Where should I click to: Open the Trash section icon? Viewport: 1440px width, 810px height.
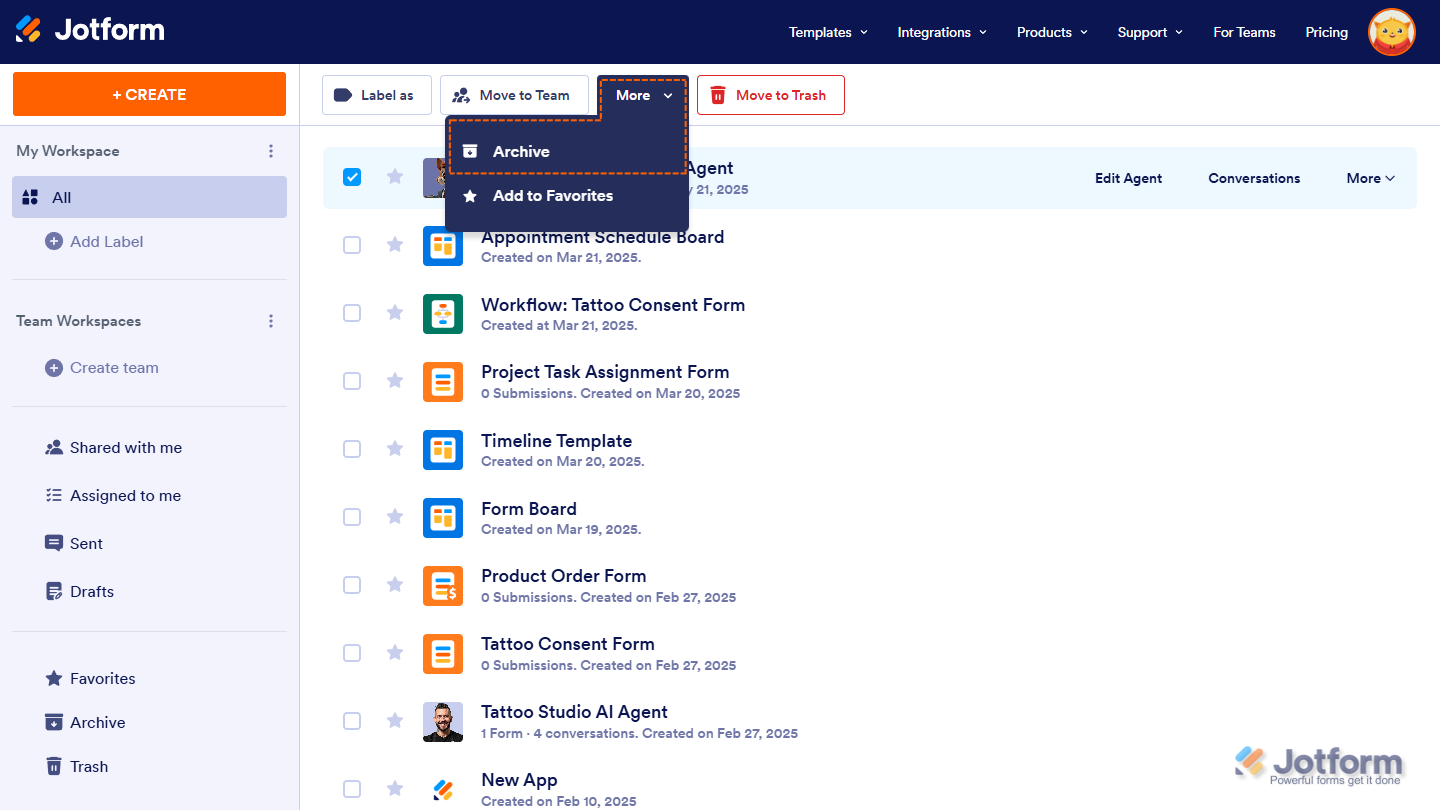click(x=53, y=766)
